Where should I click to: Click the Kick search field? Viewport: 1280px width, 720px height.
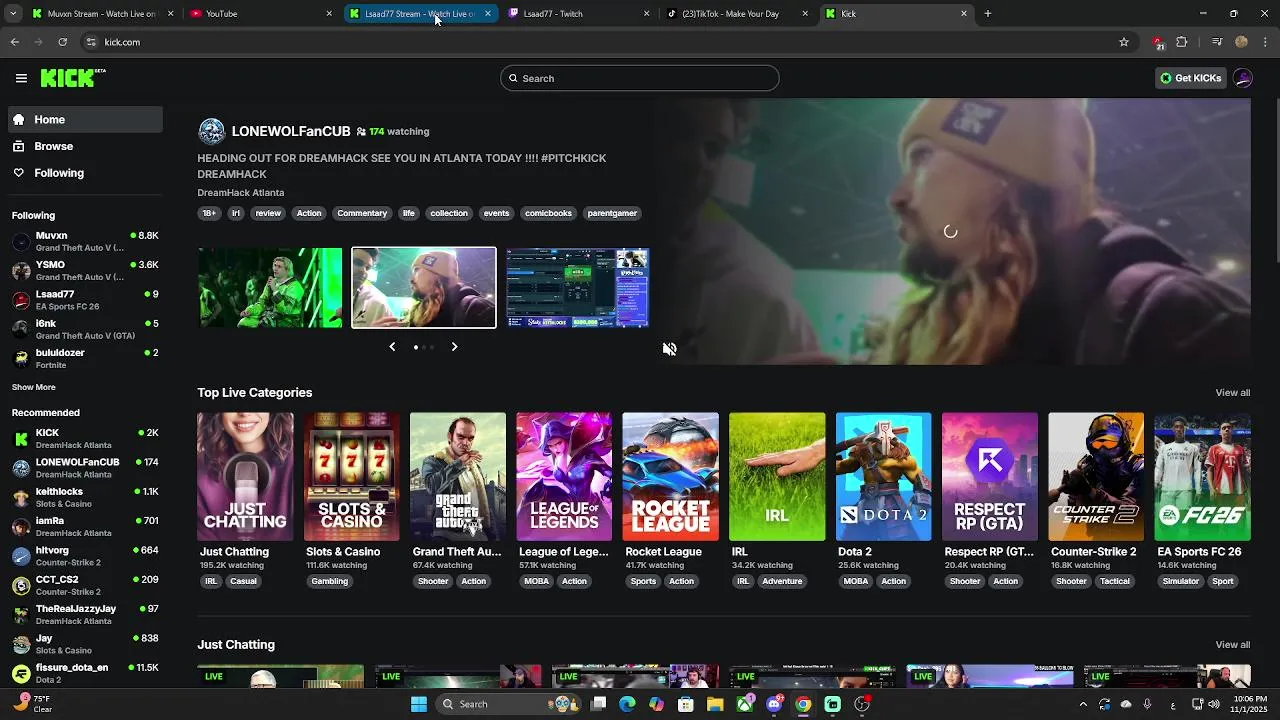coord(640,78)
